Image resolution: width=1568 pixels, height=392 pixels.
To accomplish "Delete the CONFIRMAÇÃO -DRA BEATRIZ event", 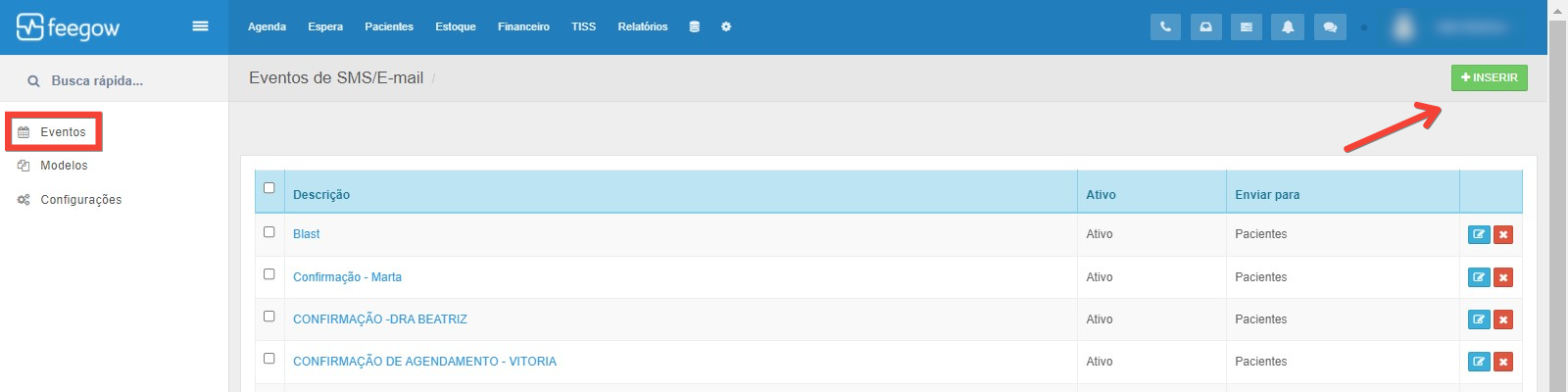I will [x=1503, y=319].
